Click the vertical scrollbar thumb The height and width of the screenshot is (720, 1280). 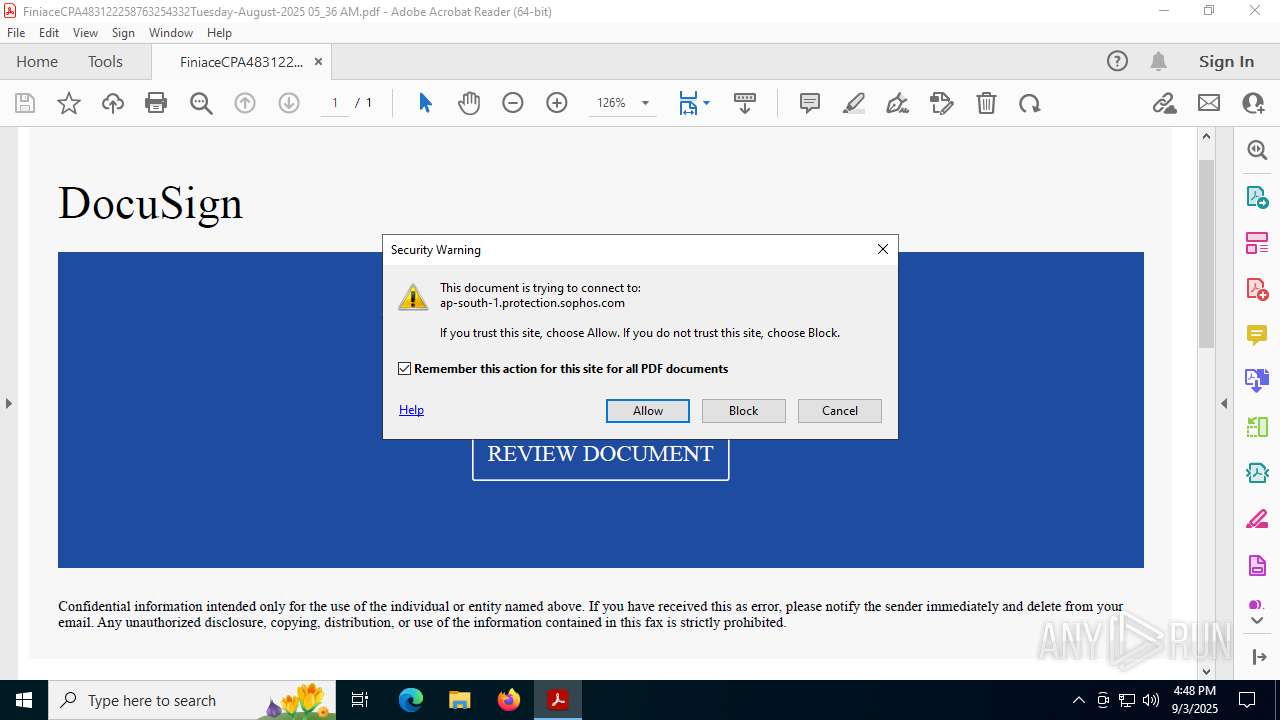click(1206, 253)
